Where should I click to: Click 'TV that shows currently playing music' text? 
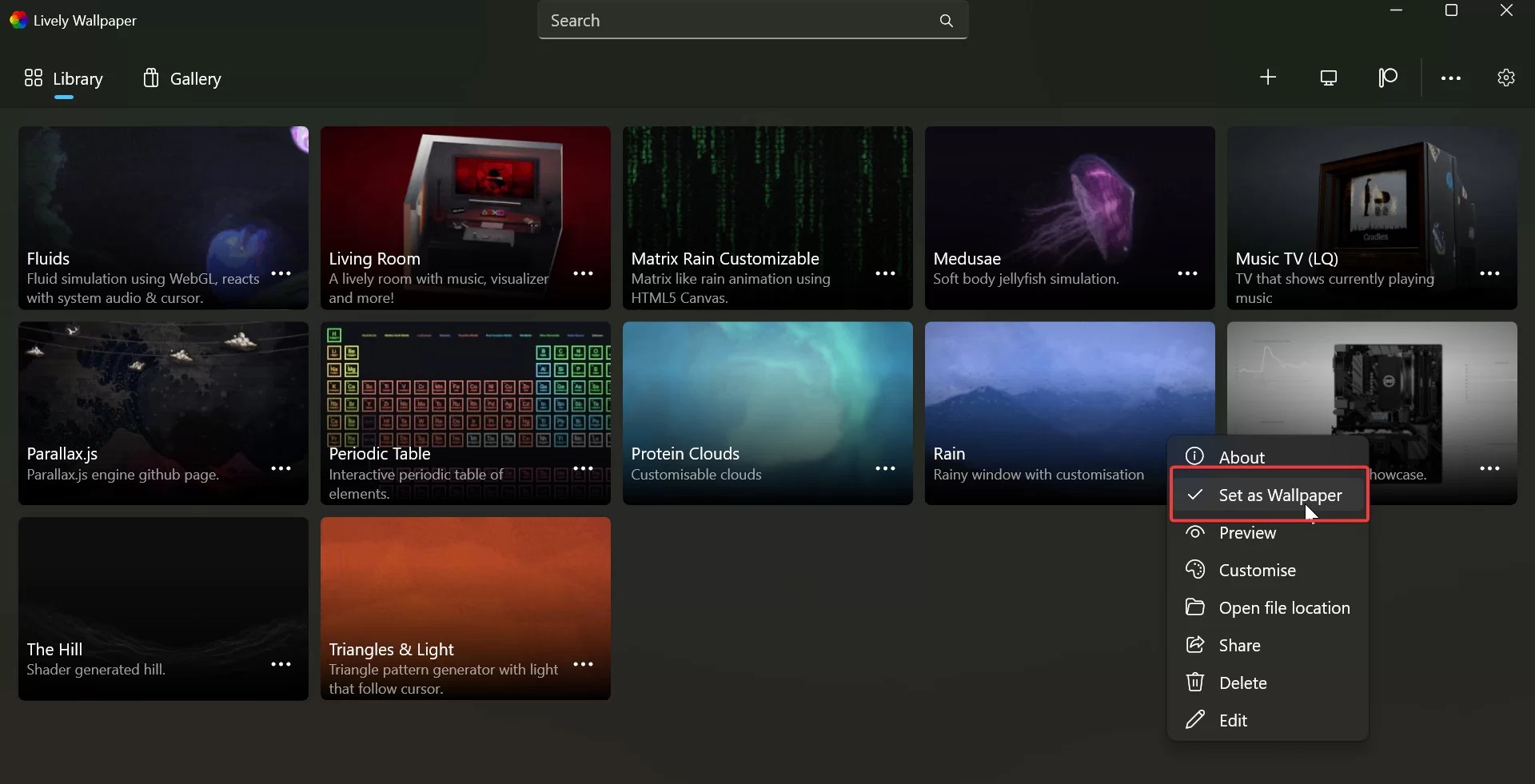tap(1334, 289)
